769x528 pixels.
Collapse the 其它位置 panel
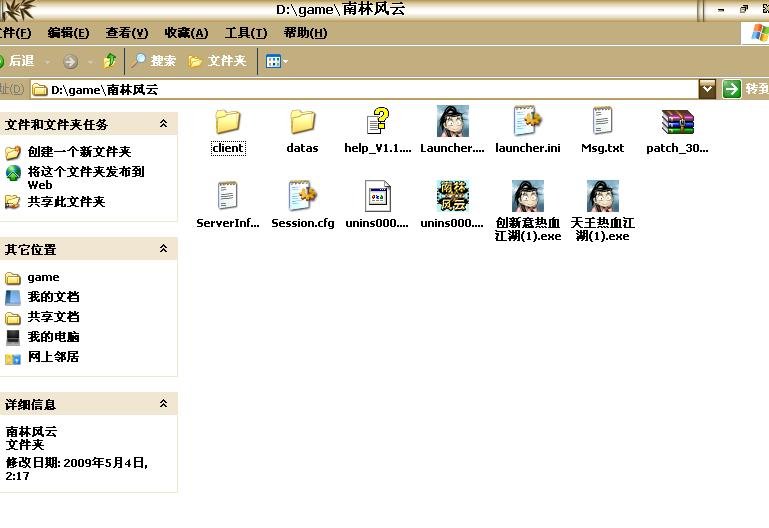163,249
